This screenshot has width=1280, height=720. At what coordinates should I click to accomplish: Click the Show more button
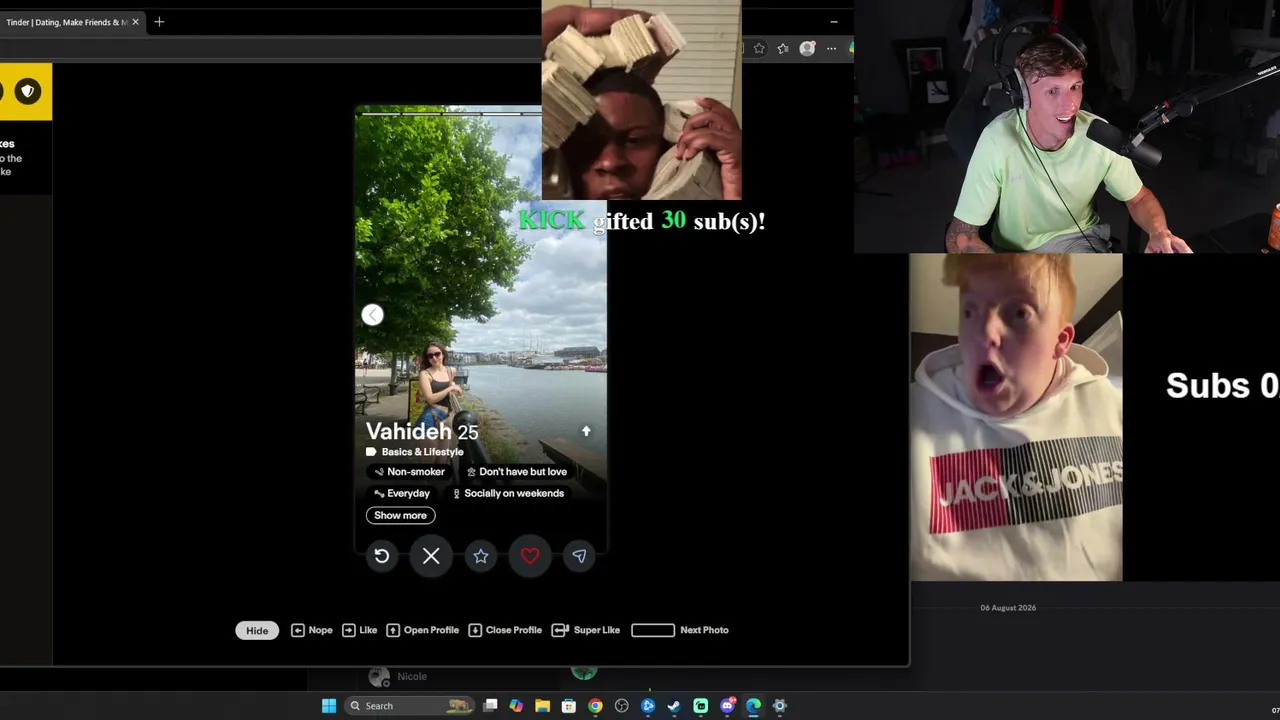pyautogui.click(x=400, y=515)
